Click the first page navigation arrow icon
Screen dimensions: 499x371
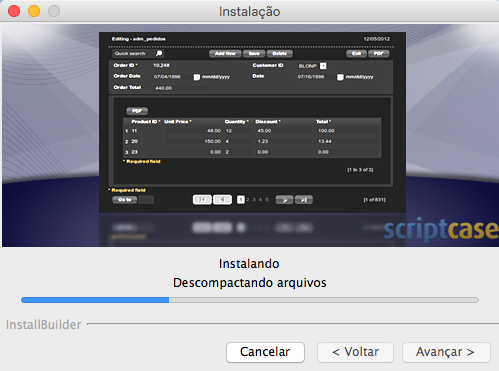pos(202,200)
